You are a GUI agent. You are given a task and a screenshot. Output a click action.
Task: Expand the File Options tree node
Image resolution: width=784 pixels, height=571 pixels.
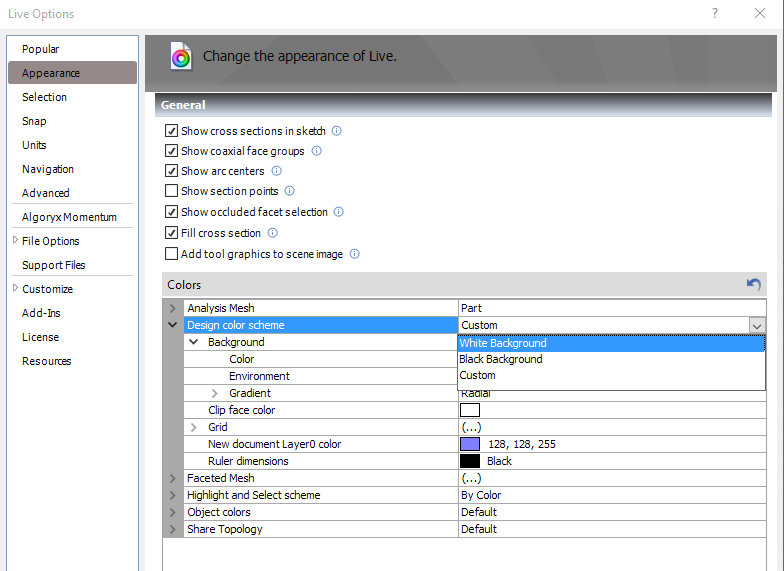pos(15,241)
